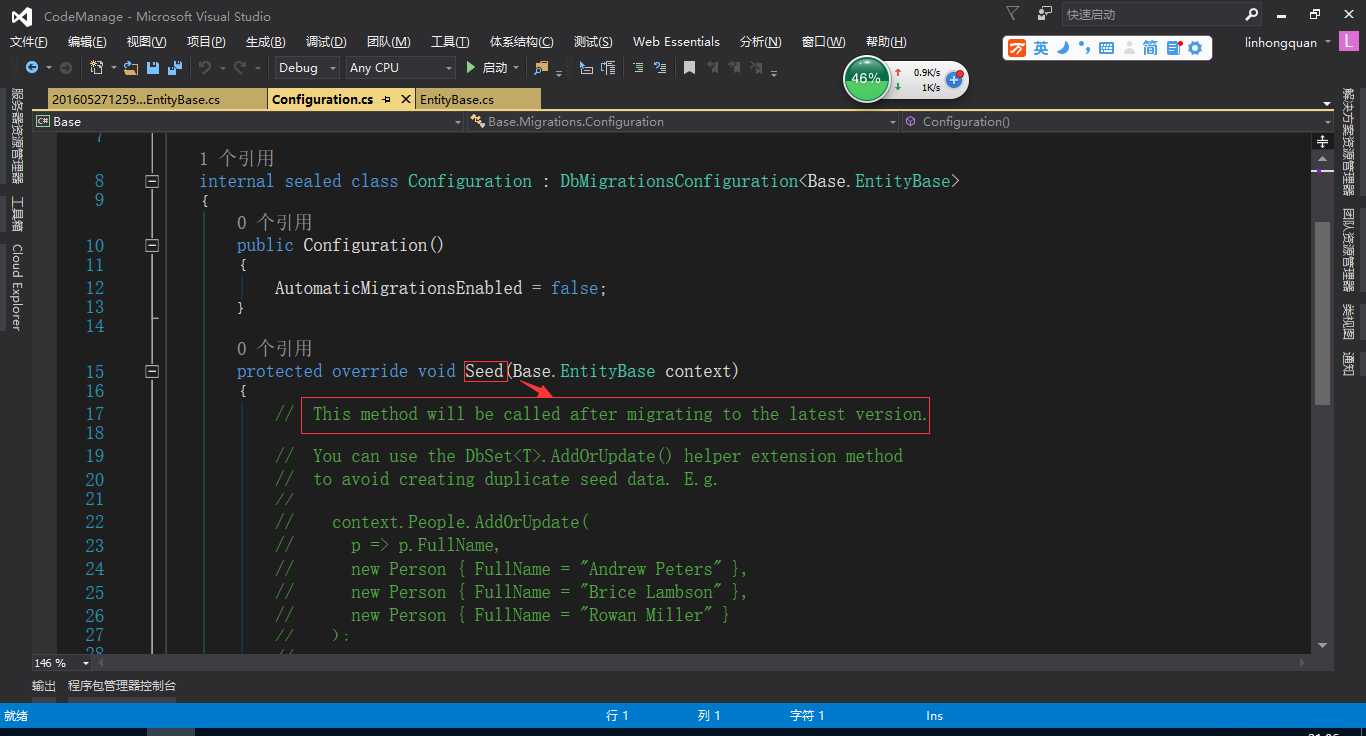This screenshot has width=1366, height=736.
Task: Click the Find in Files toolbar icon
Action: tap(541, 67)
